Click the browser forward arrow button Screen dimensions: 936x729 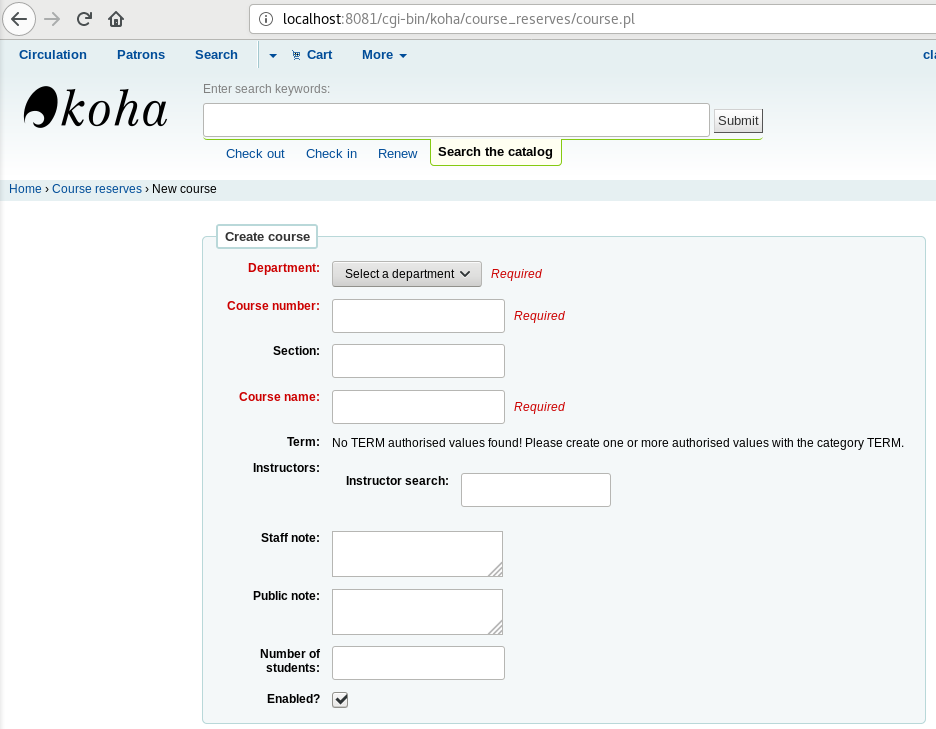pyautogui.click(x=52, y=19)
